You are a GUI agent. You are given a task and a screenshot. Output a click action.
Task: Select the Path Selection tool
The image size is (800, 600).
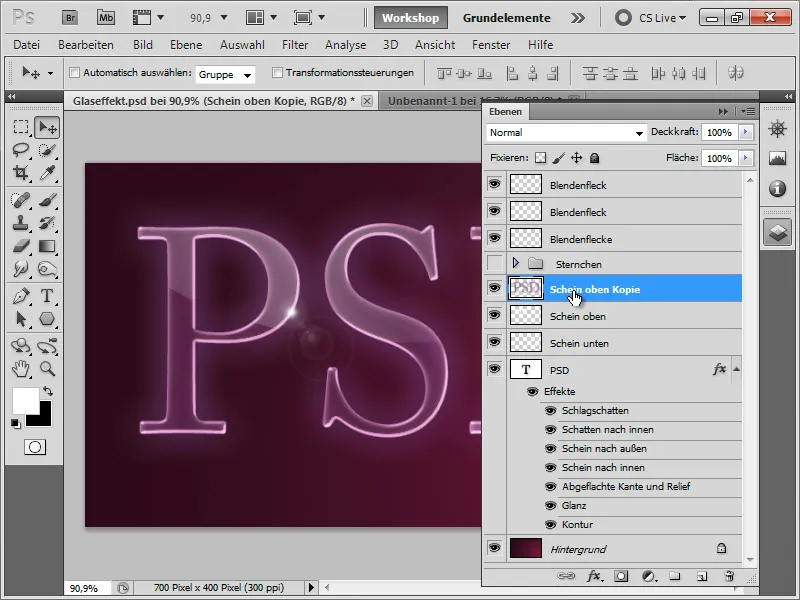tap(20, 319)
